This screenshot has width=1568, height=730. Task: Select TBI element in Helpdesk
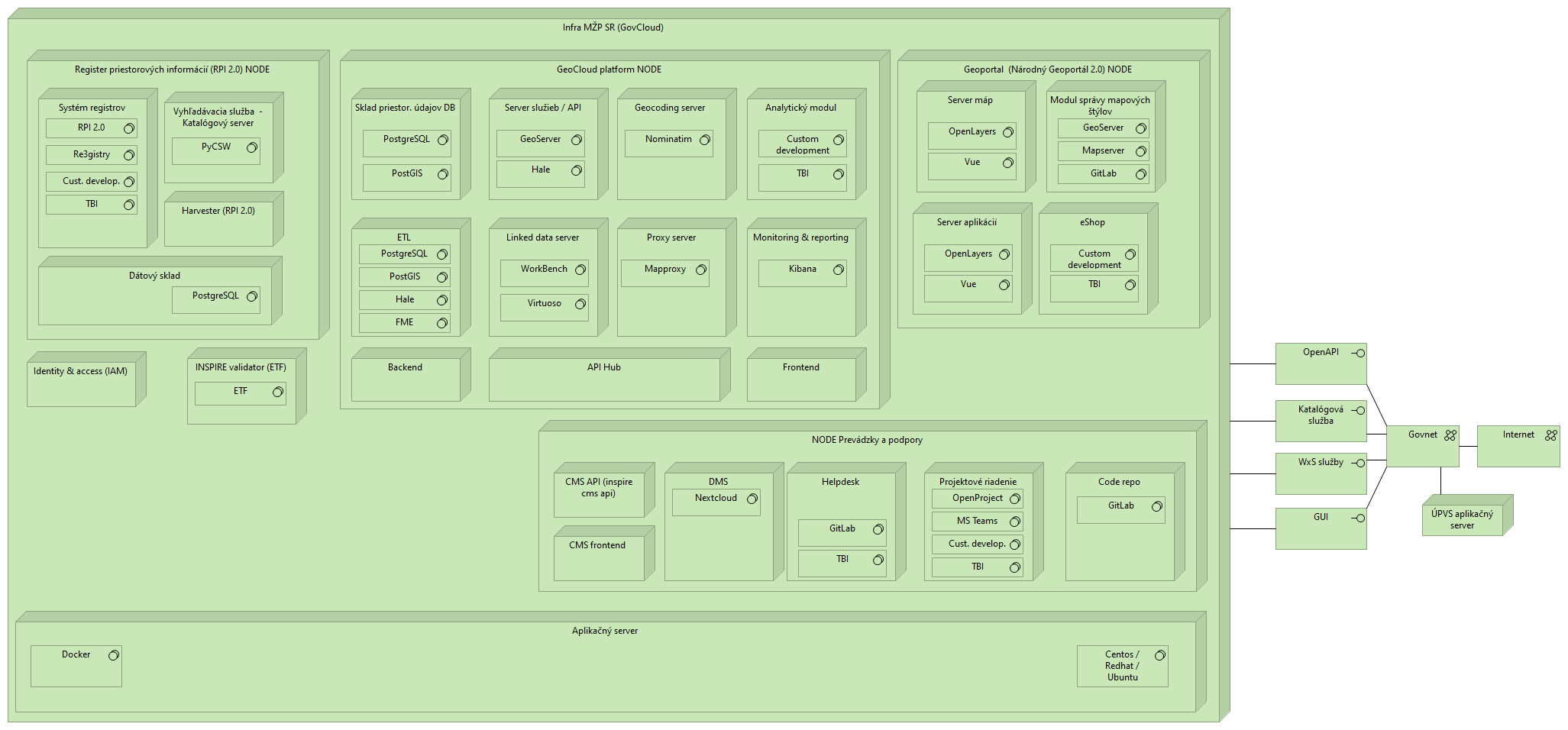842,563
